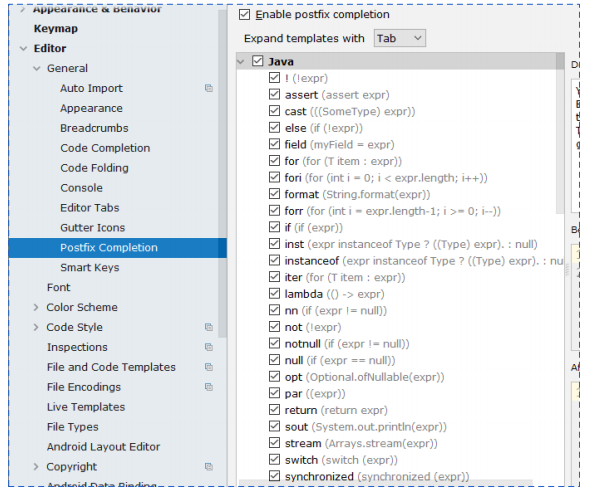Click project-level icon beside Code Style

point(209,327)
